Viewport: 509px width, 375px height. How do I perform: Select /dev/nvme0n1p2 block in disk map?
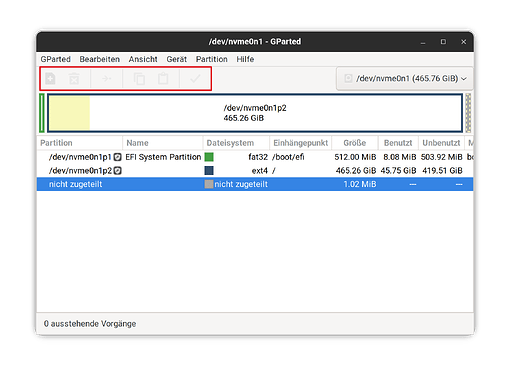pos(255,113)
